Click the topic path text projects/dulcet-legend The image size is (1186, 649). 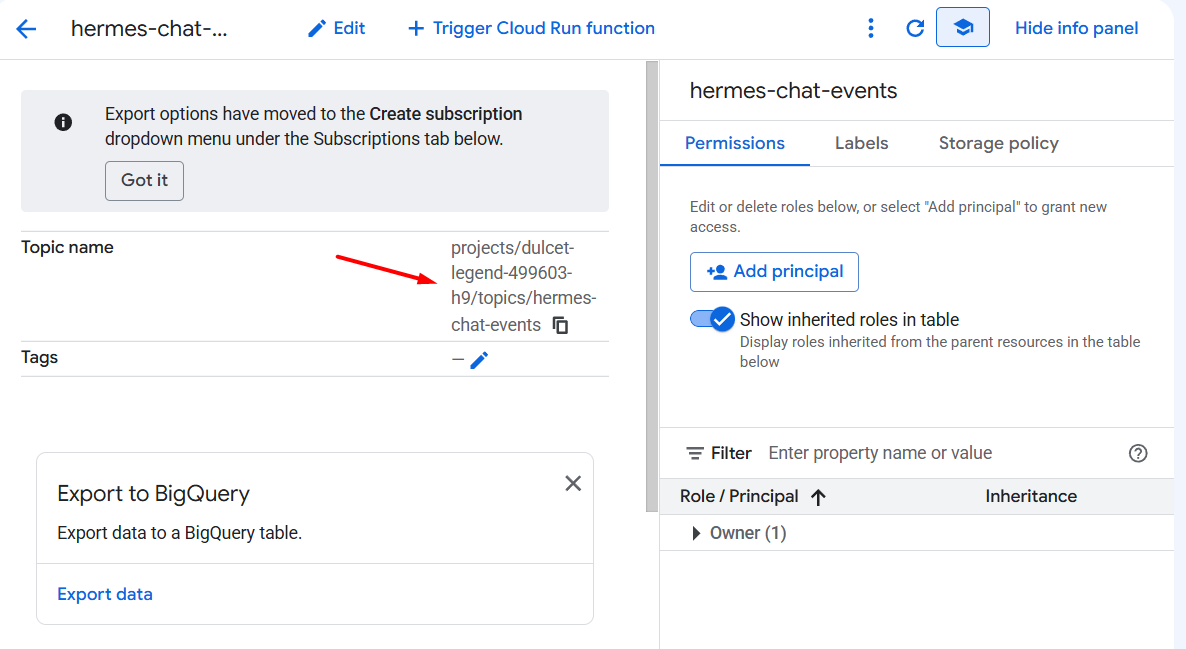point(523,286)
